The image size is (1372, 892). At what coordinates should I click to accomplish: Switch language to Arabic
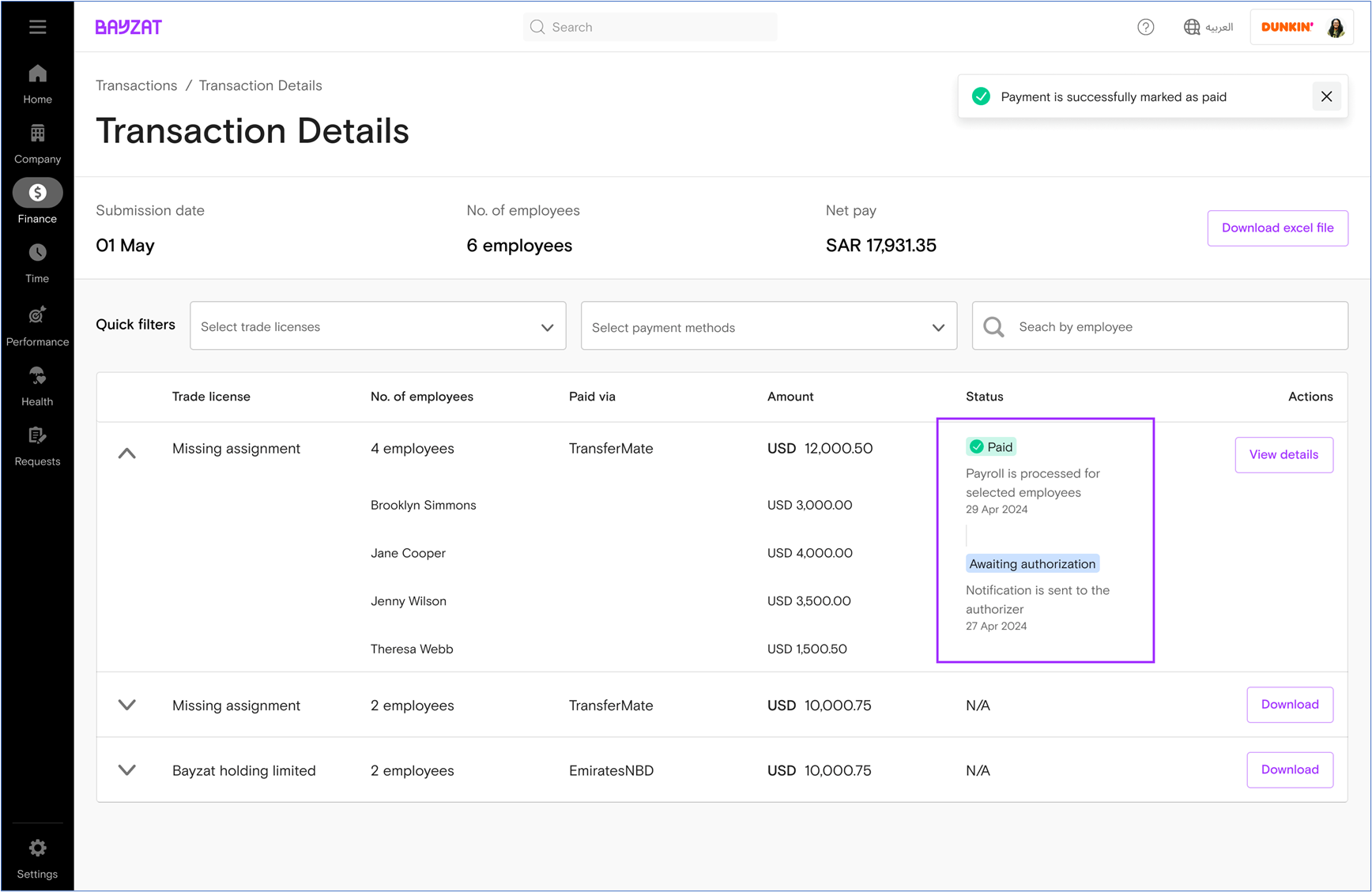point(1208,27)
